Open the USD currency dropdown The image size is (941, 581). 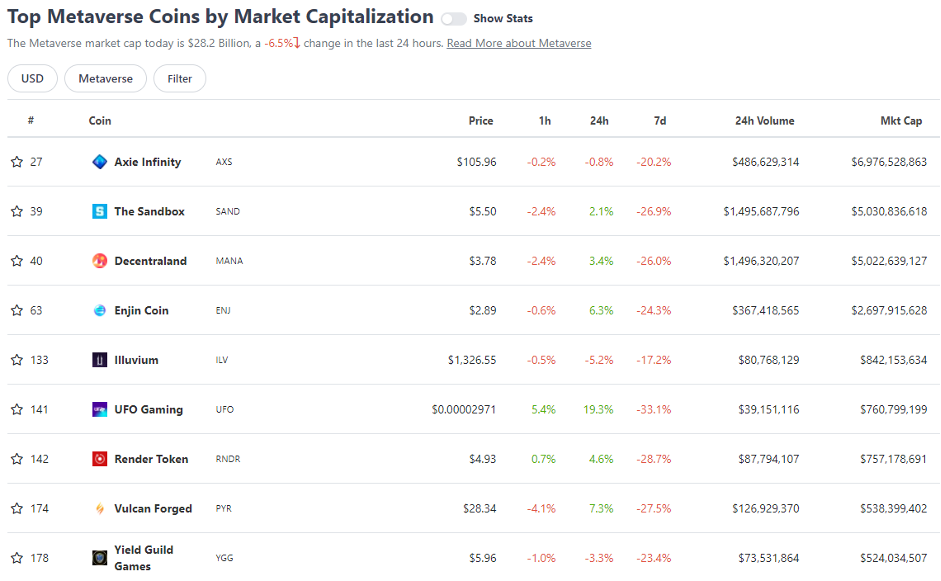(32, 79)
